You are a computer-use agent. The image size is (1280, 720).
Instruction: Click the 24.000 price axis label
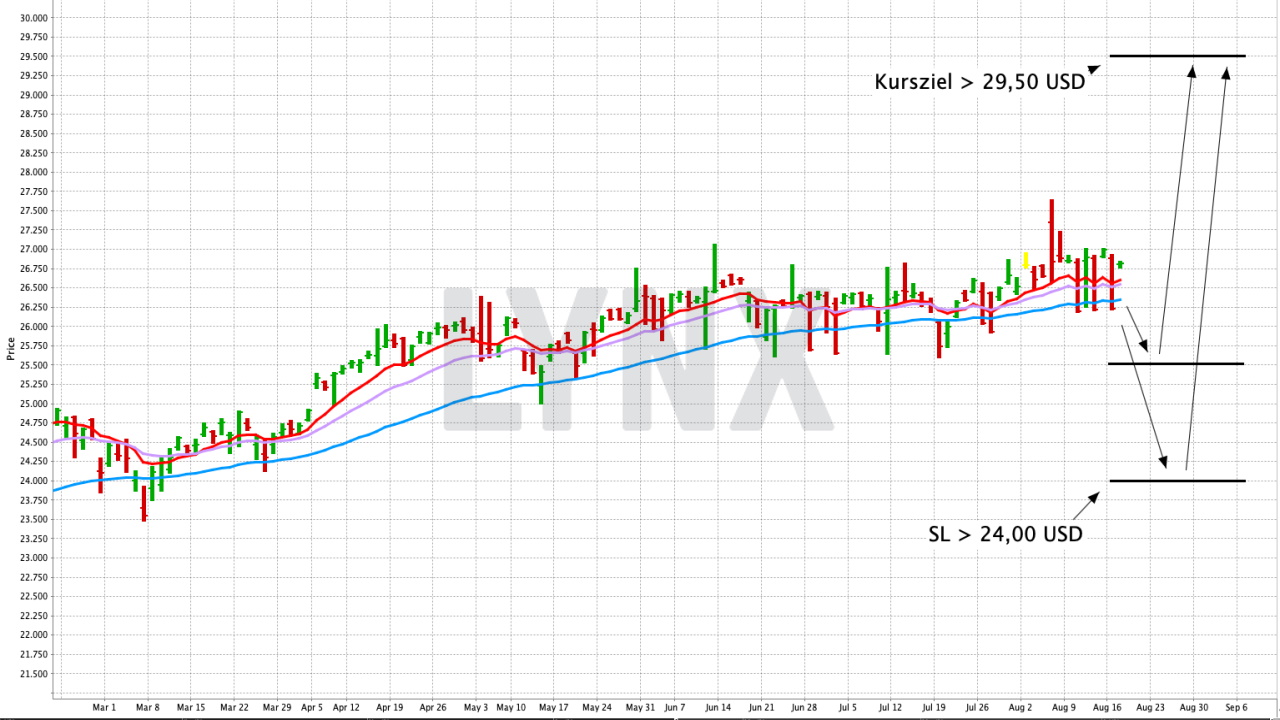[x=33, y=481]
